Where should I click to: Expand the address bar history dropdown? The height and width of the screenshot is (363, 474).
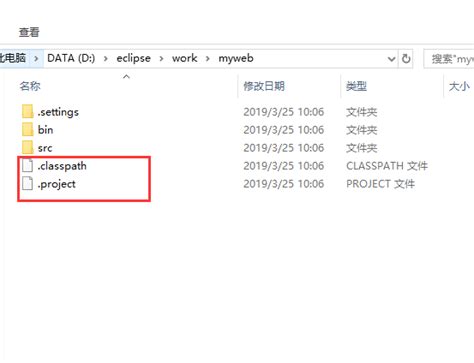391,59
